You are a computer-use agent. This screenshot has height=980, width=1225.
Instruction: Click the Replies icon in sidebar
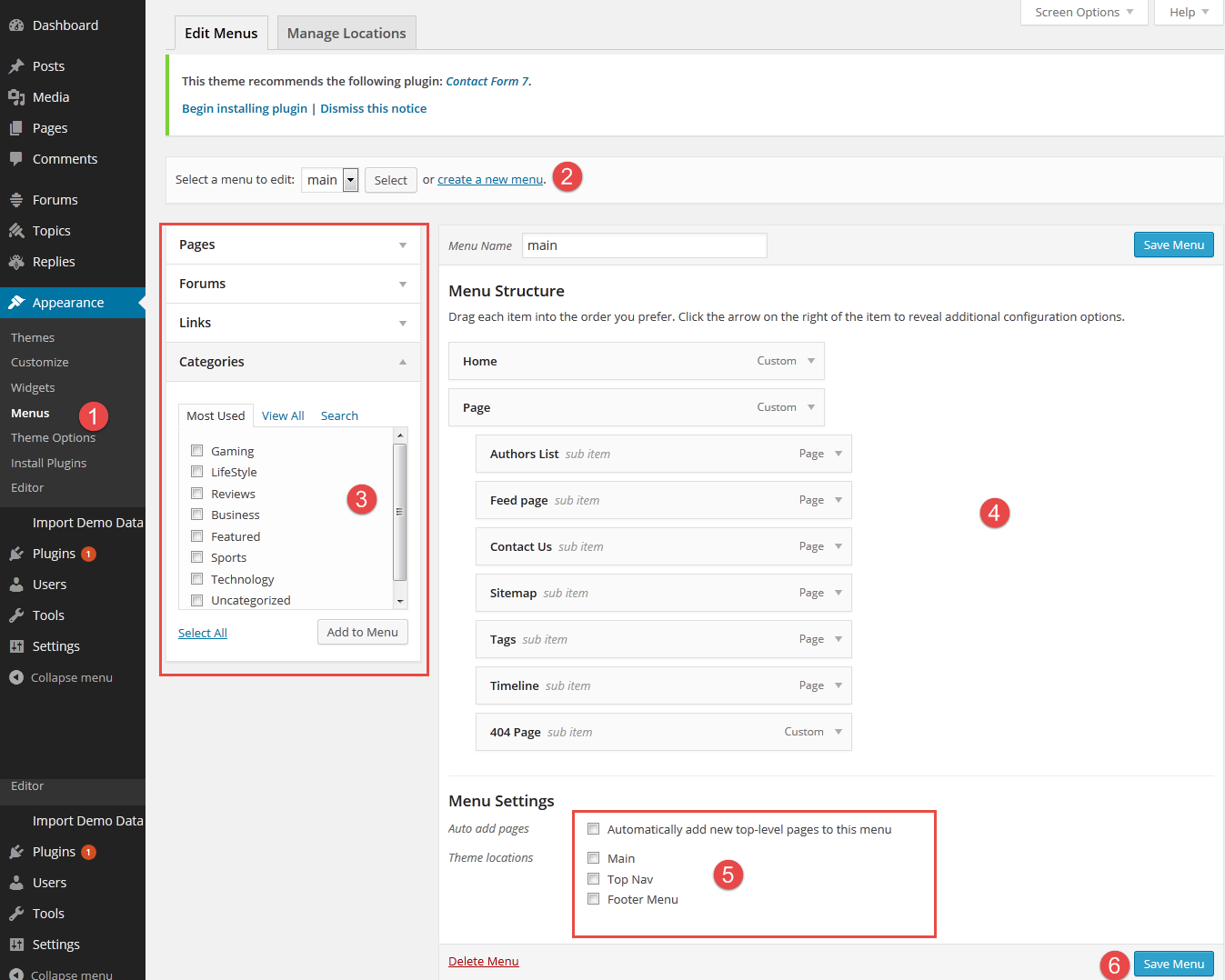pyautogui.click(x=16, y=262)
